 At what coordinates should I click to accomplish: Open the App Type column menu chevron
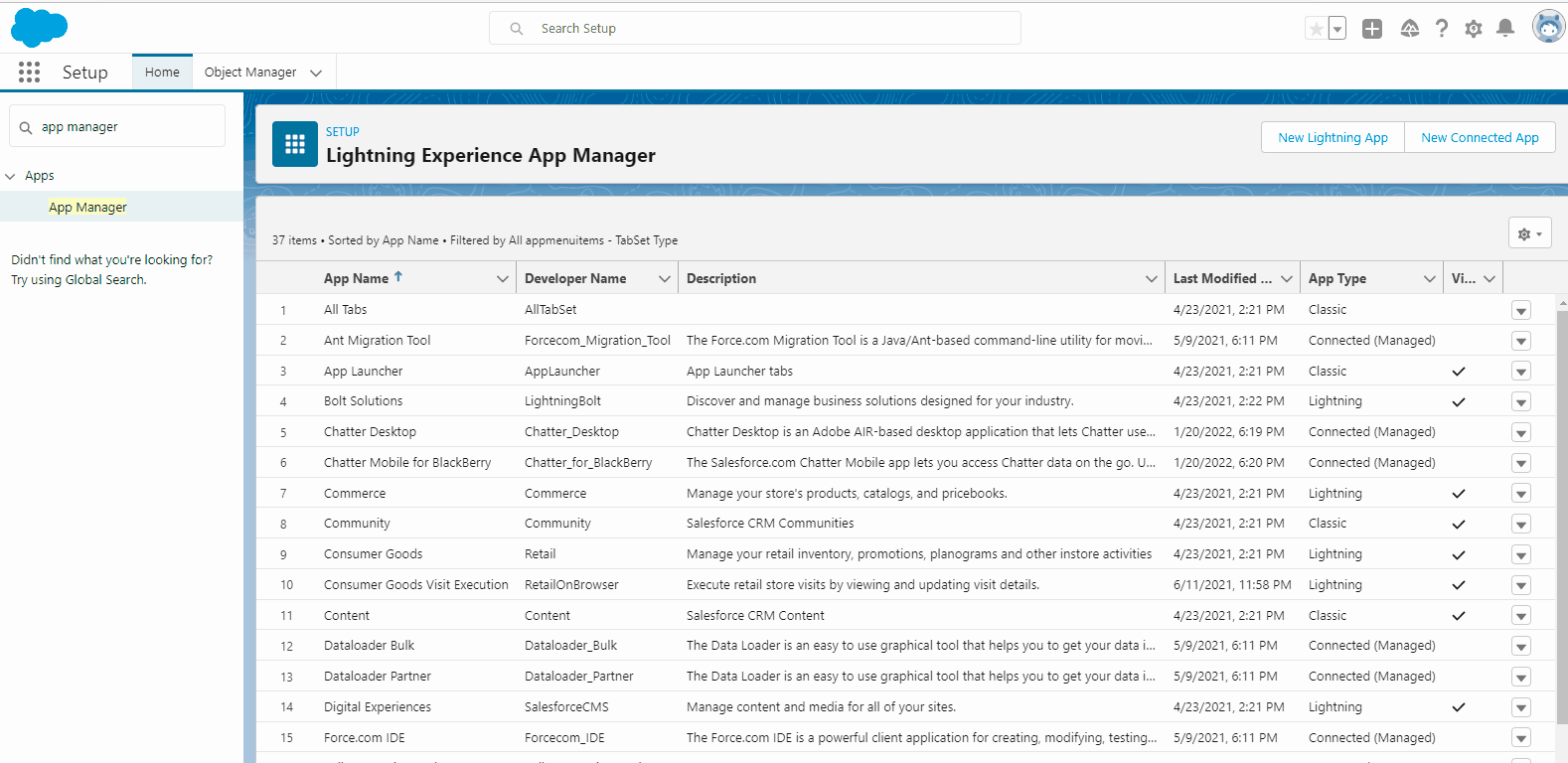click(1430, 279)
